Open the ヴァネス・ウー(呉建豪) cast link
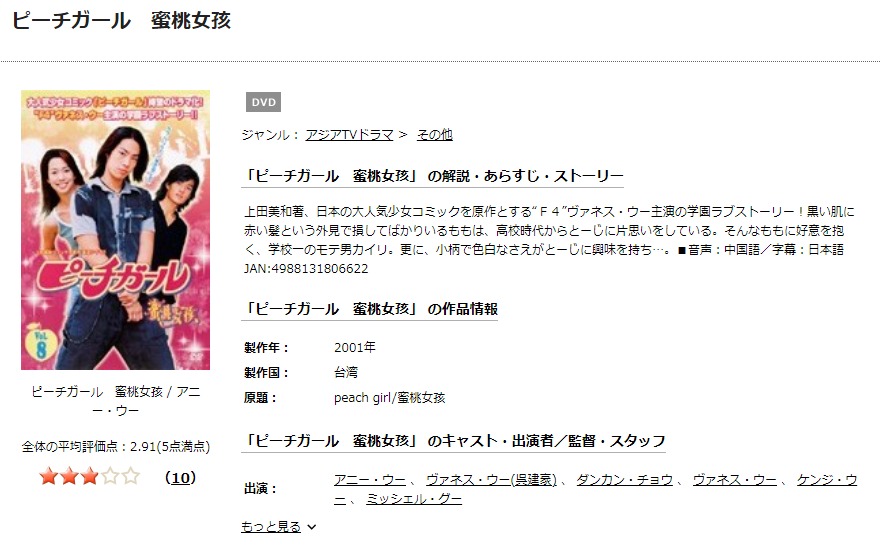 [491, 480]
